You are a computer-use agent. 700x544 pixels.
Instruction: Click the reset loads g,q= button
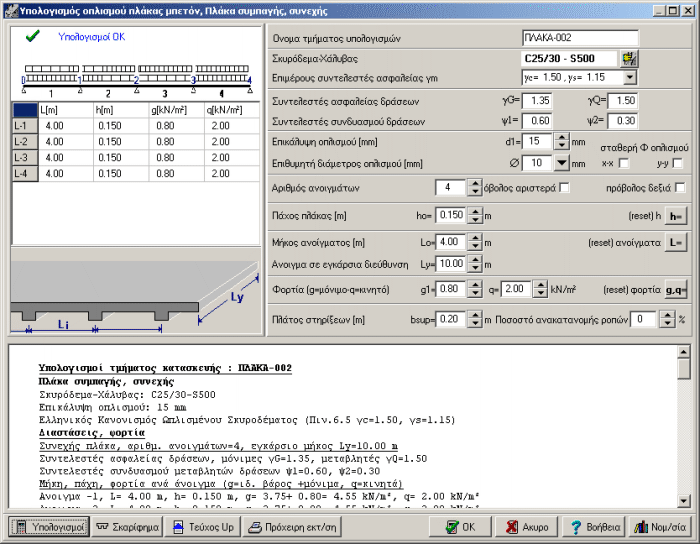676,289
